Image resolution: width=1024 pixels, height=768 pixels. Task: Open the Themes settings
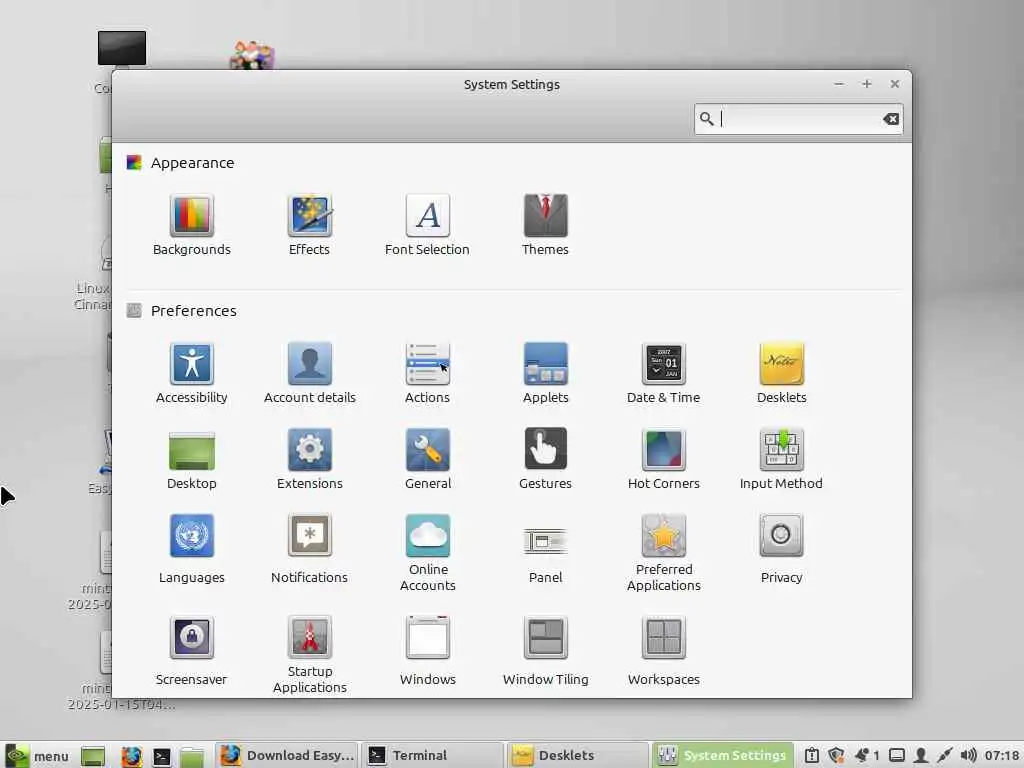coord(545,225)
